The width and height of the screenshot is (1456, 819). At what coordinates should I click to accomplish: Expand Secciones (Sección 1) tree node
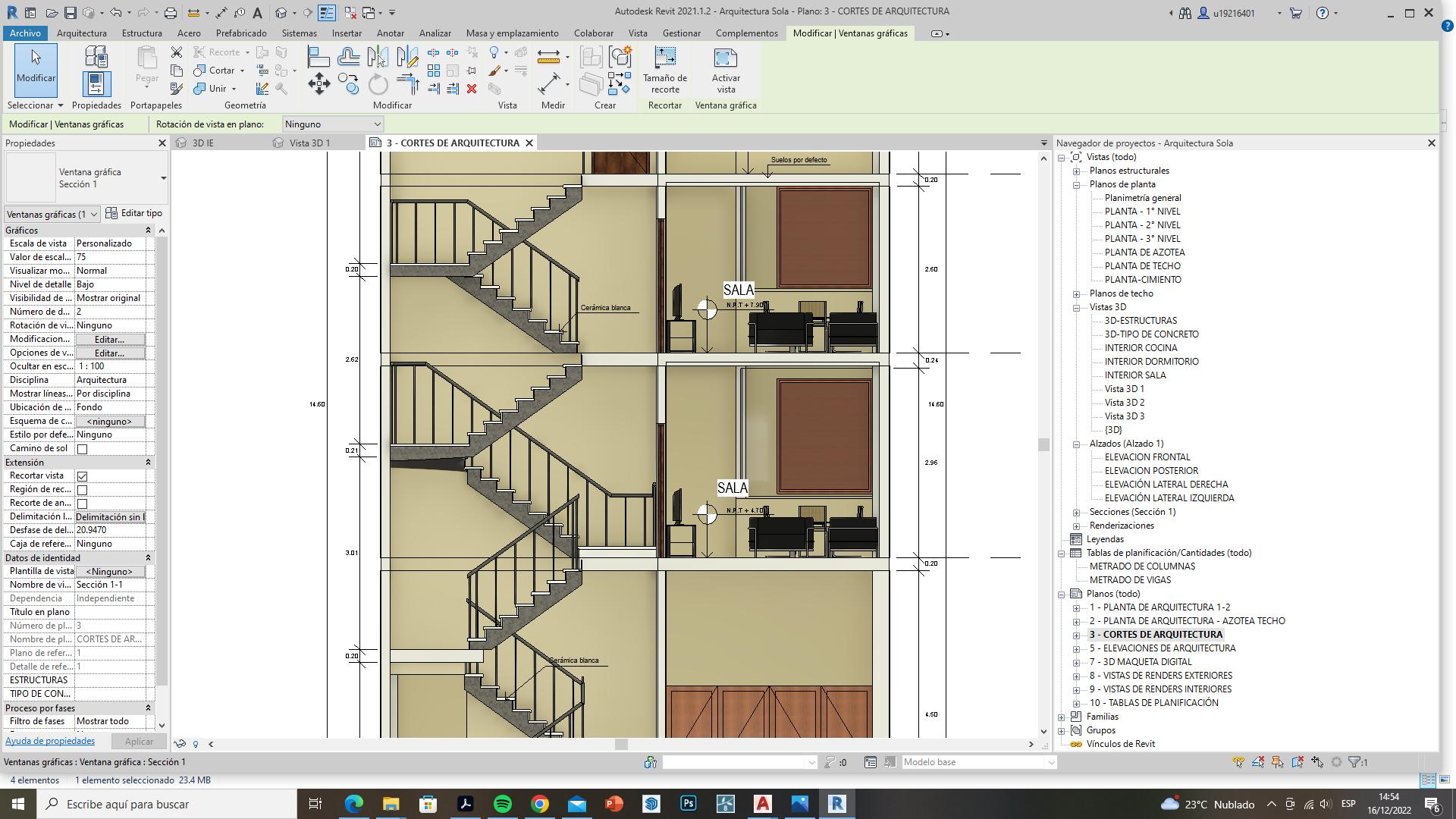[x=1076, y=512]
